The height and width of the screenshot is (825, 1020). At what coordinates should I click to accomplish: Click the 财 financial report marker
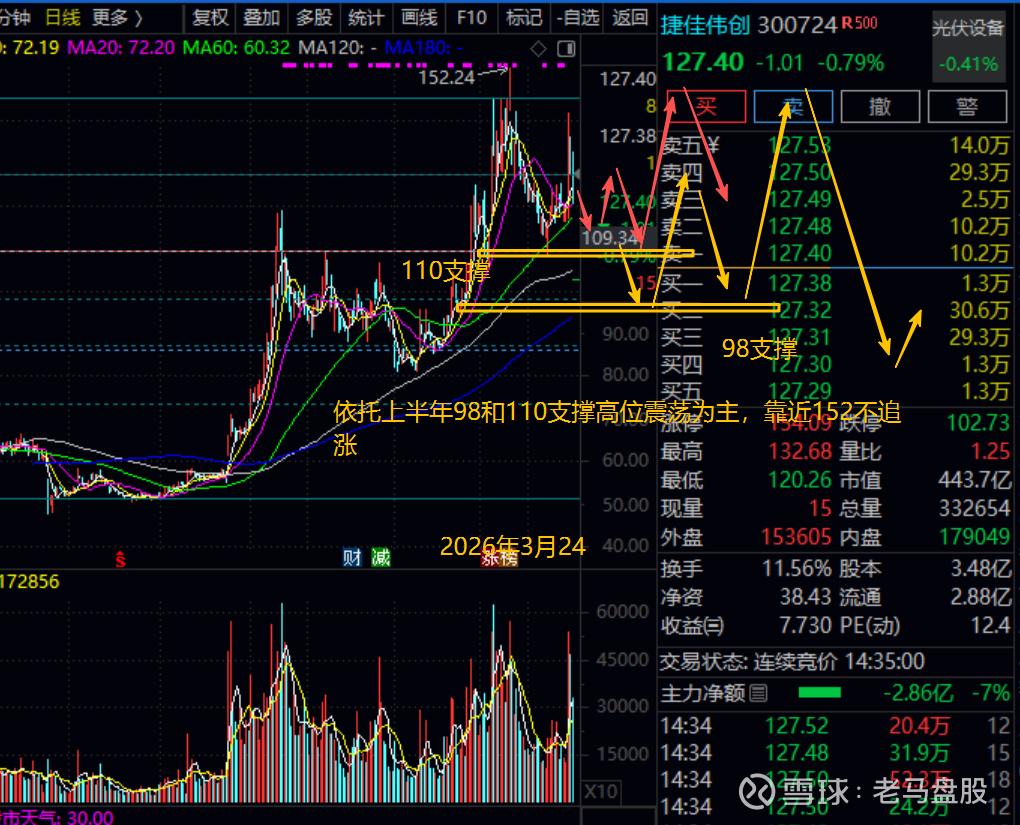coord(352,558)
